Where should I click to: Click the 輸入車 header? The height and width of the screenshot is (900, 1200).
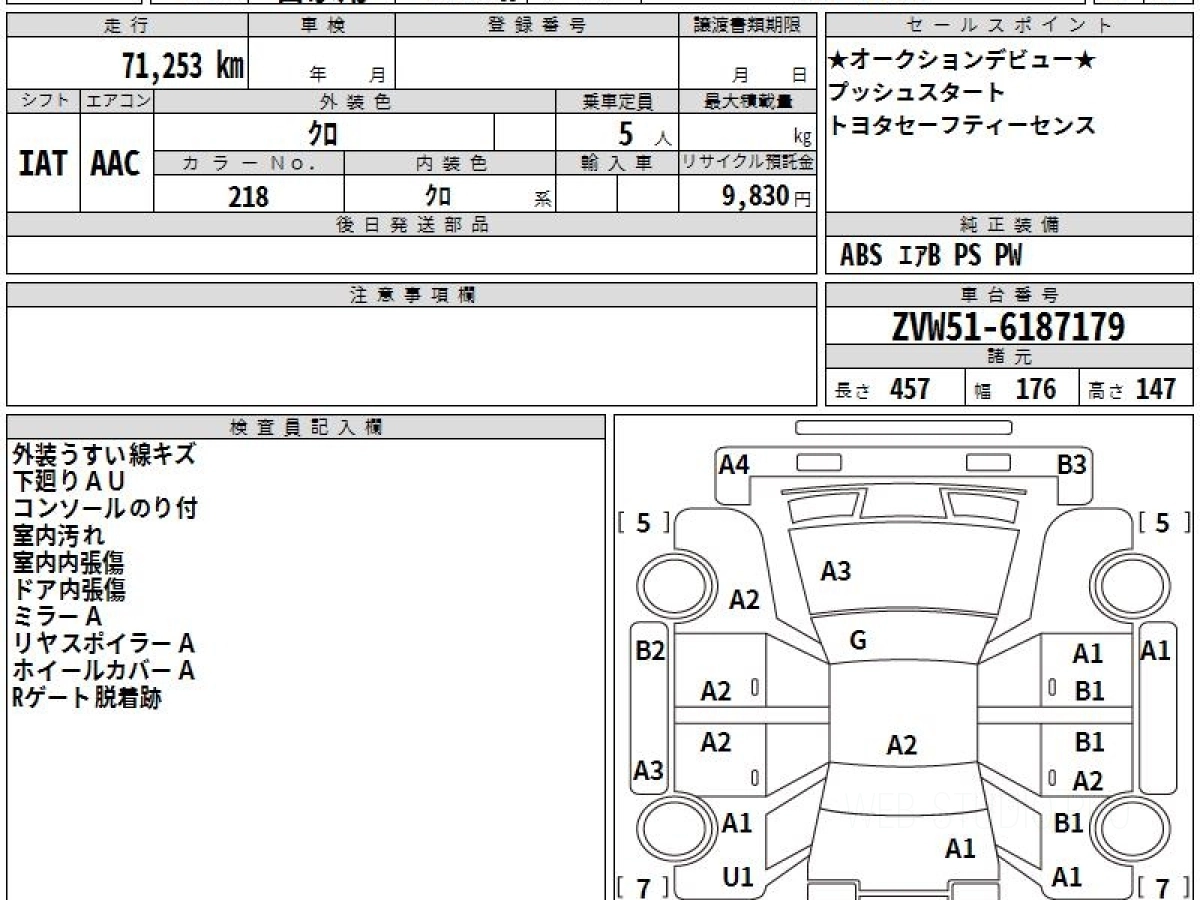(x=617, y=163)
